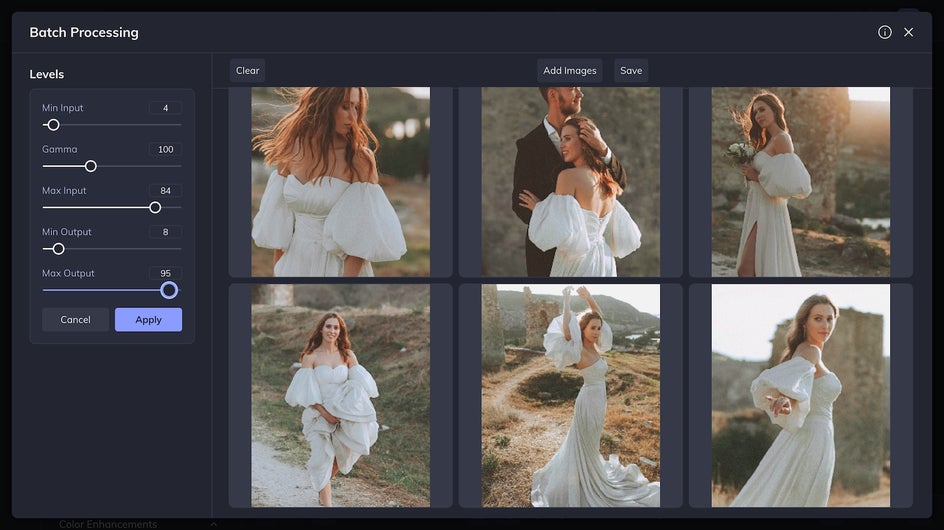Focus the Max Output value field showing 95
Viewport: 944px width, 530px height.
tap(166, 273)
